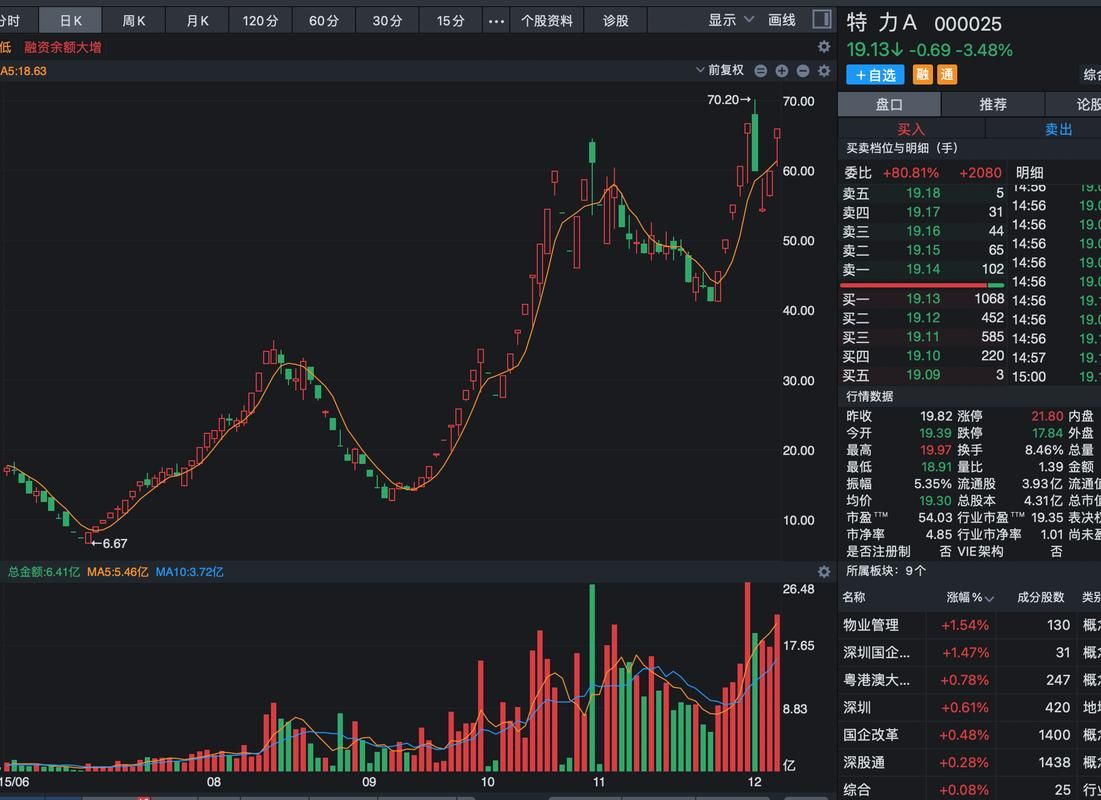The height and width of the screenshot is (800, 1101).
Task: Click the zoom-in plus icon above the chart
Action: click(x=782, y=71)
